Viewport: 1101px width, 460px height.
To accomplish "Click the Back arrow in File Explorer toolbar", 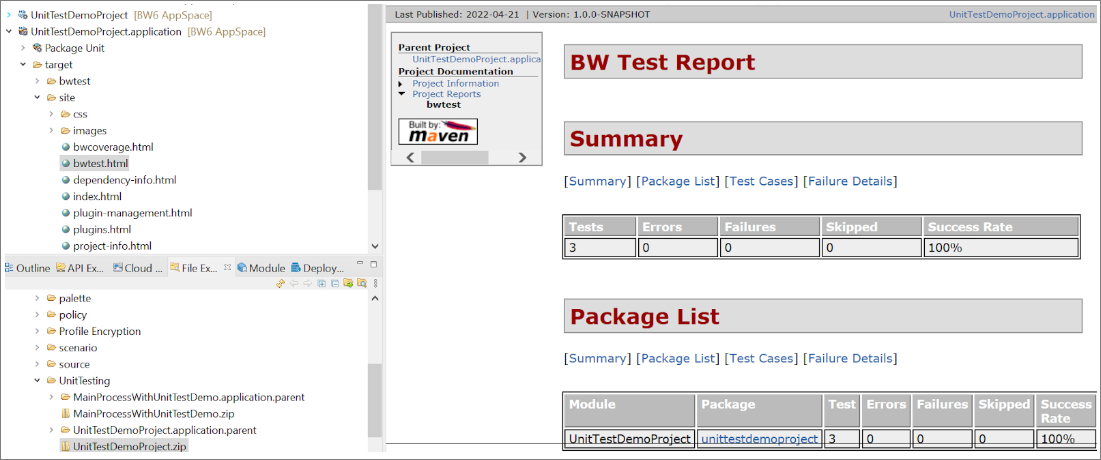I will (294, 283).
